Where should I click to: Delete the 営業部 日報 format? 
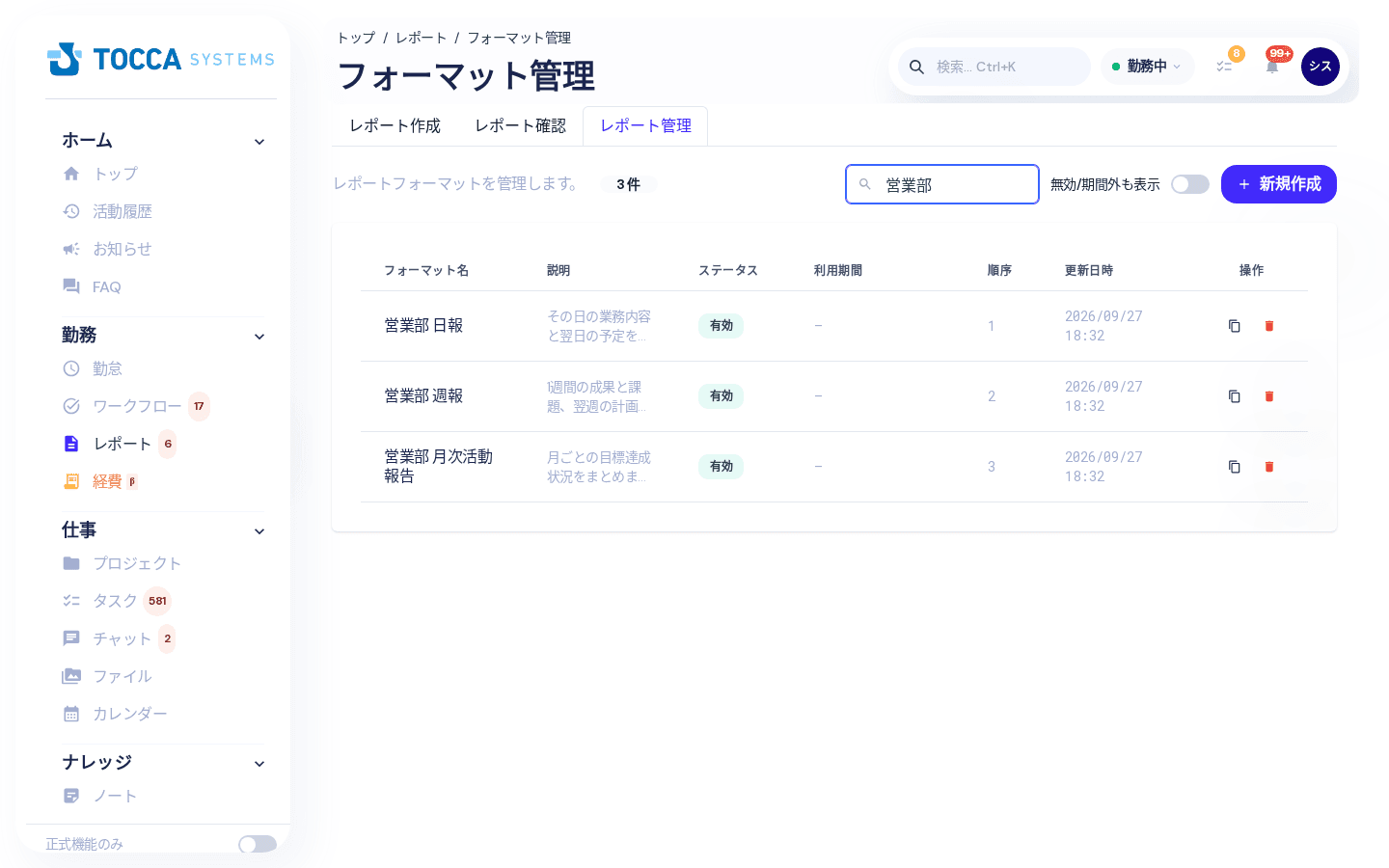(x=1269, y=326)
